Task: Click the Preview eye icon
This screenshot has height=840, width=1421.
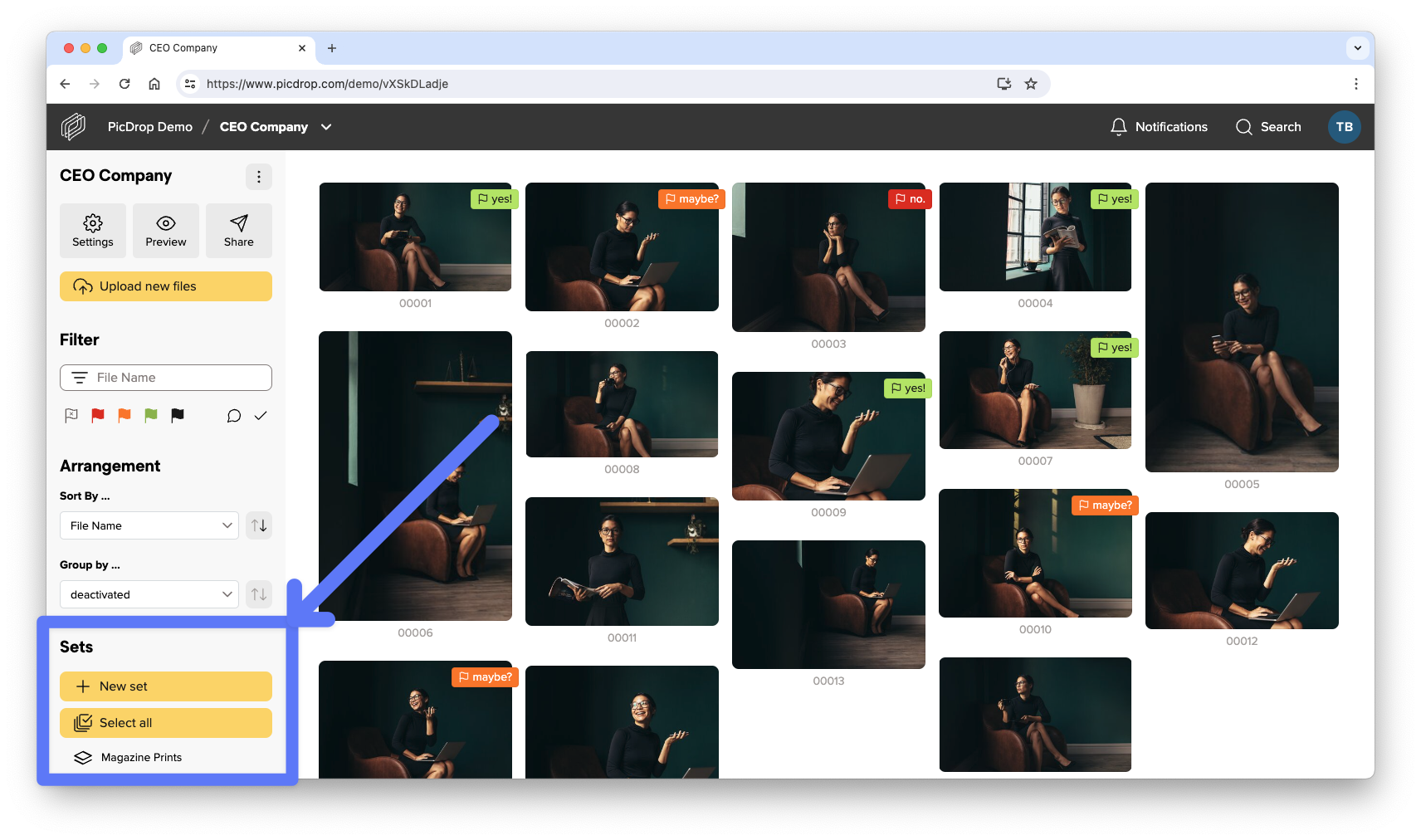Action: coord(166,231)
